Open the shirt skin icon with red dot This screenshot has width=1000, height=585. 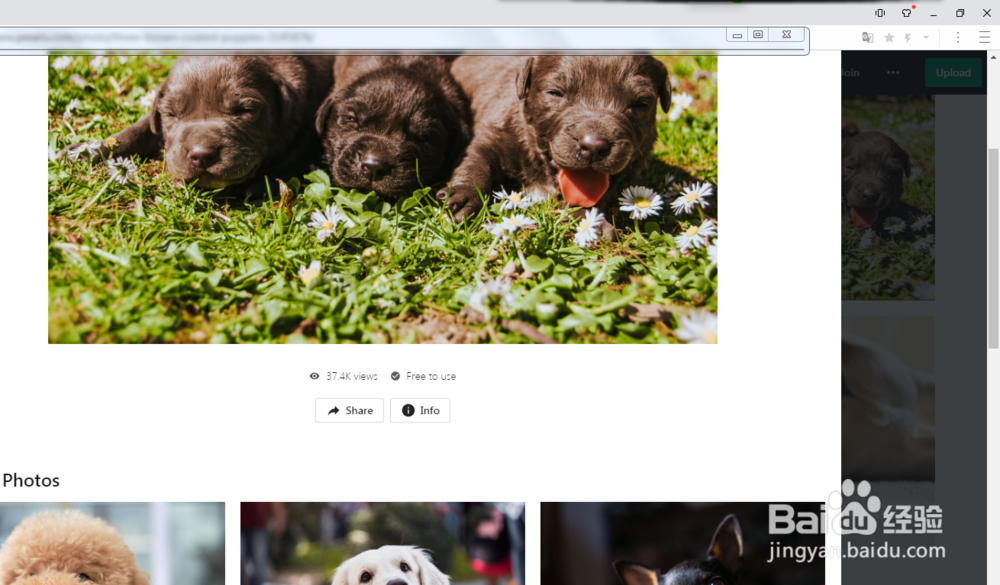pos(906,13)
